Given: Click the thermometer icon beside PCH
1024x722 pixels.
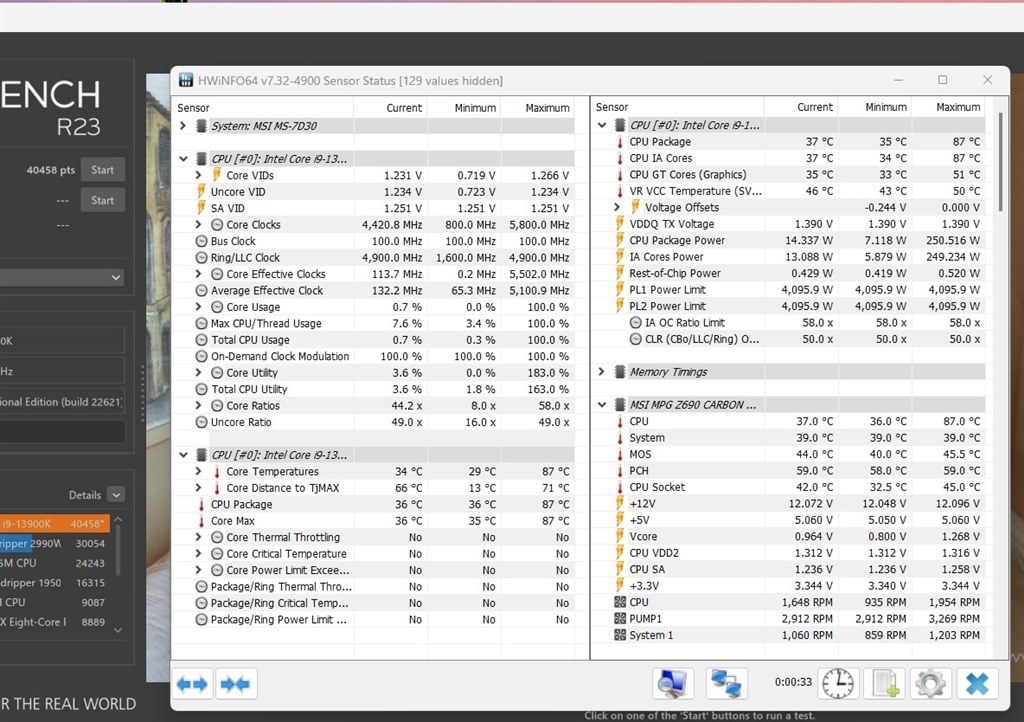Looking at the screenshot, I should click(620, 471).
